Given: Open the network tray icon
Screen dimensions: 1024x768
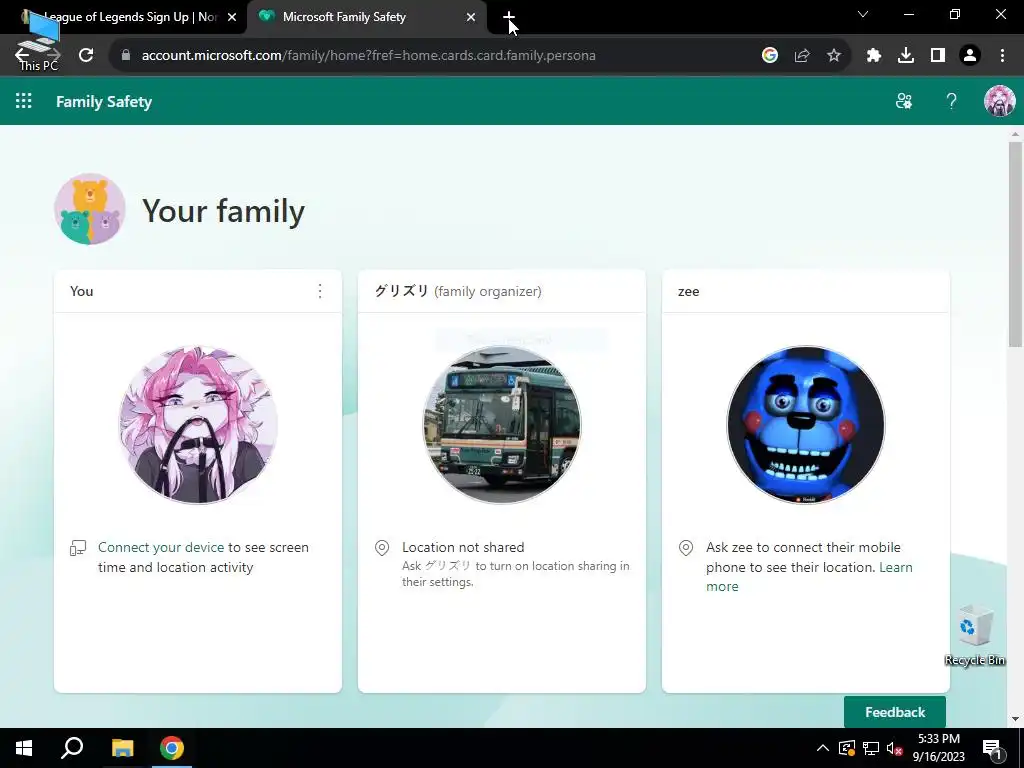Looking at the screenshot, I should coord(871,748).
